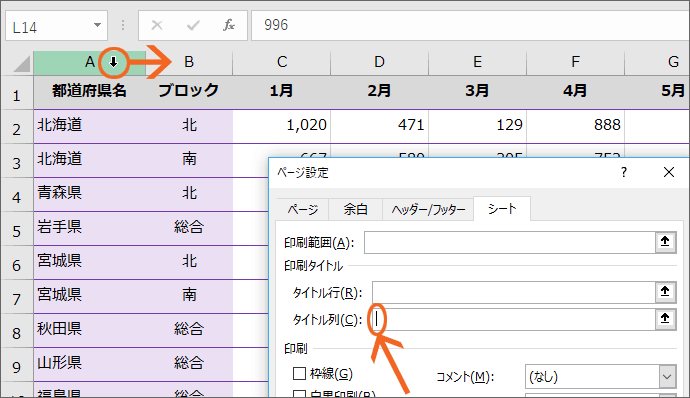Viewport: 690px width, 398px height.
Task: Click 北海道 cell in row 2
Action: (90, 126)
